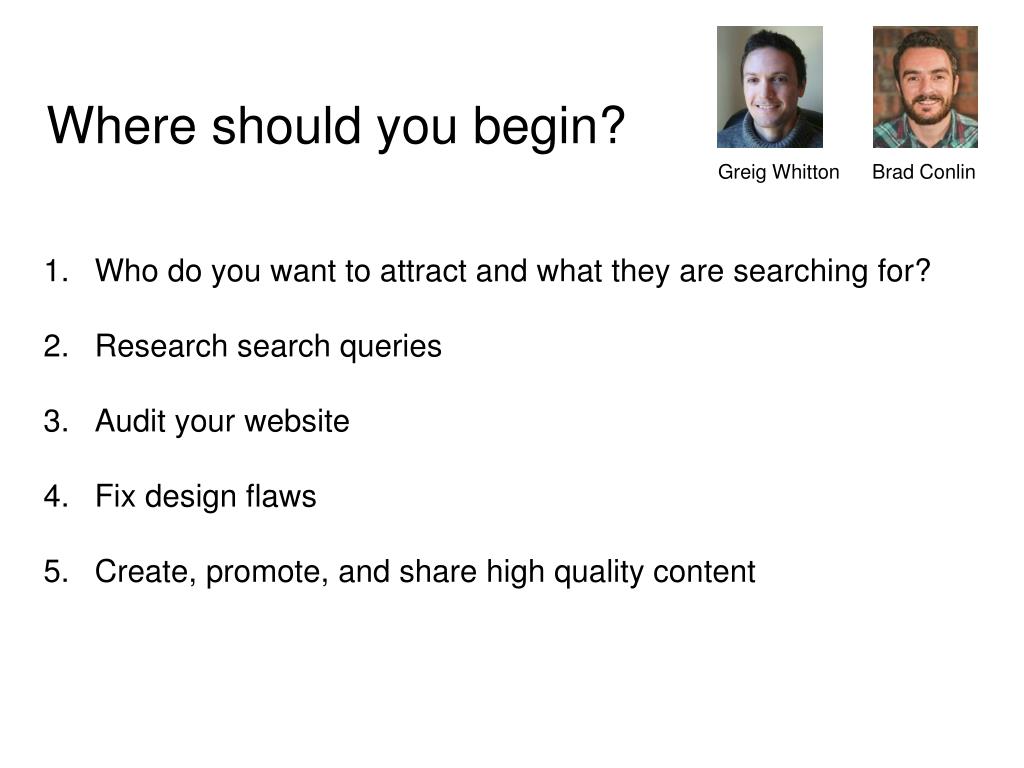Screen dimensions: 1024x768
Task: Click the photo above Brad Conlin caption
Action: tap(925, 87)
